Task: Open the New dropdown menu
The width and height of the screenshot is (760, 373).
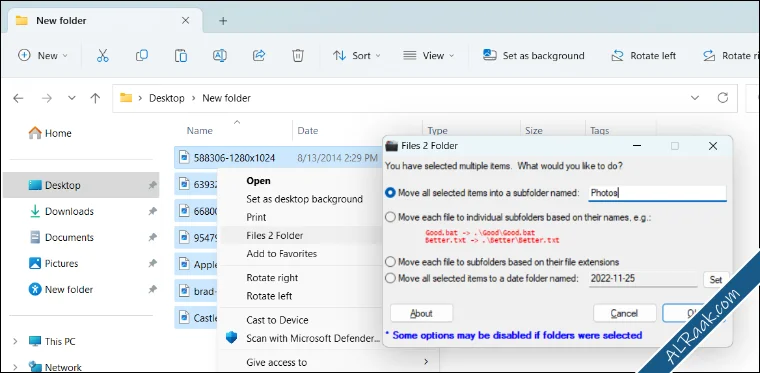Action: click(43, 56)
